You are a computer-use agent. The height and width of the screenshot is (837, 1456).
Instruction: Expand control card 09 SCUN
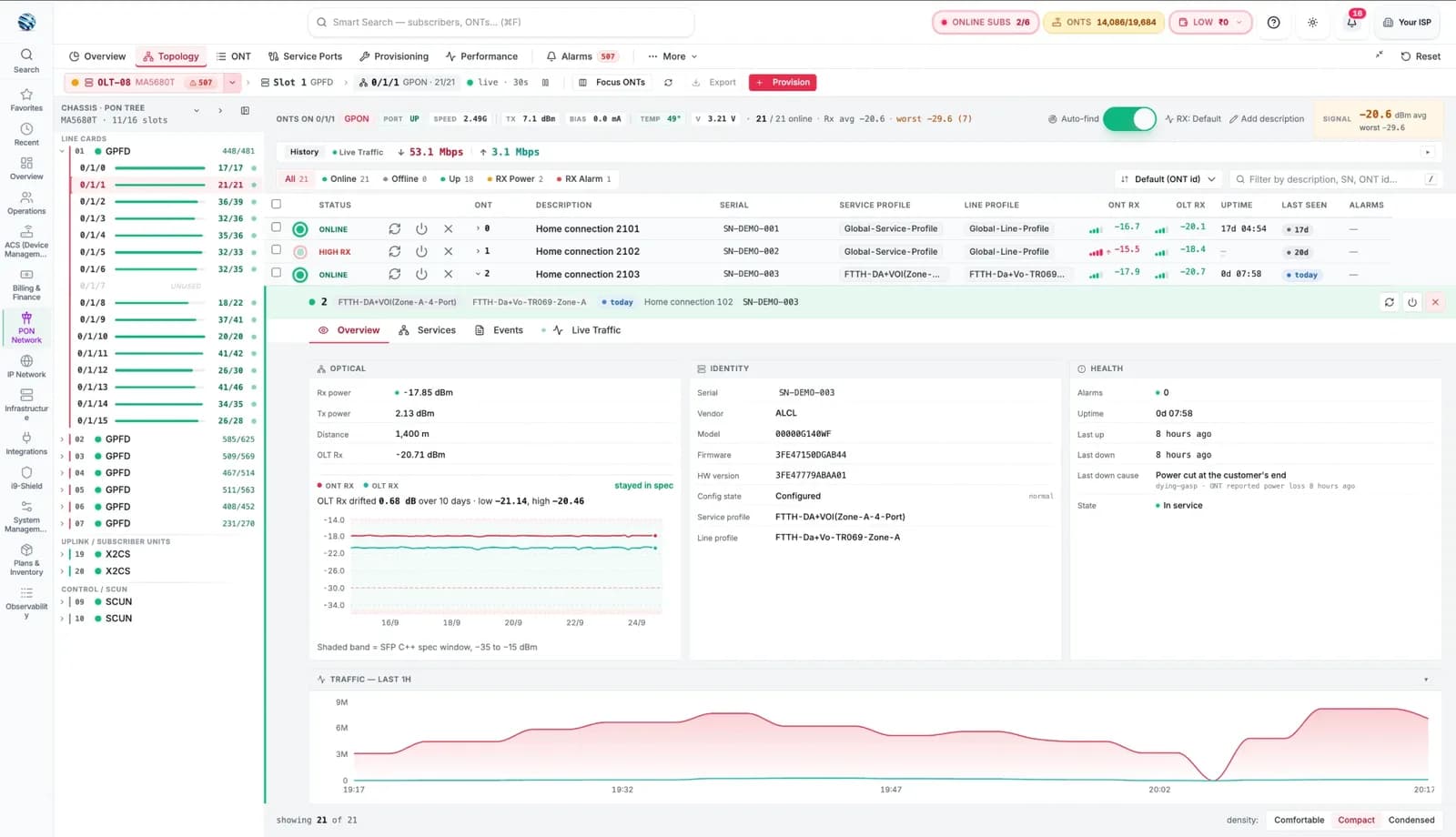pos(63,601)
